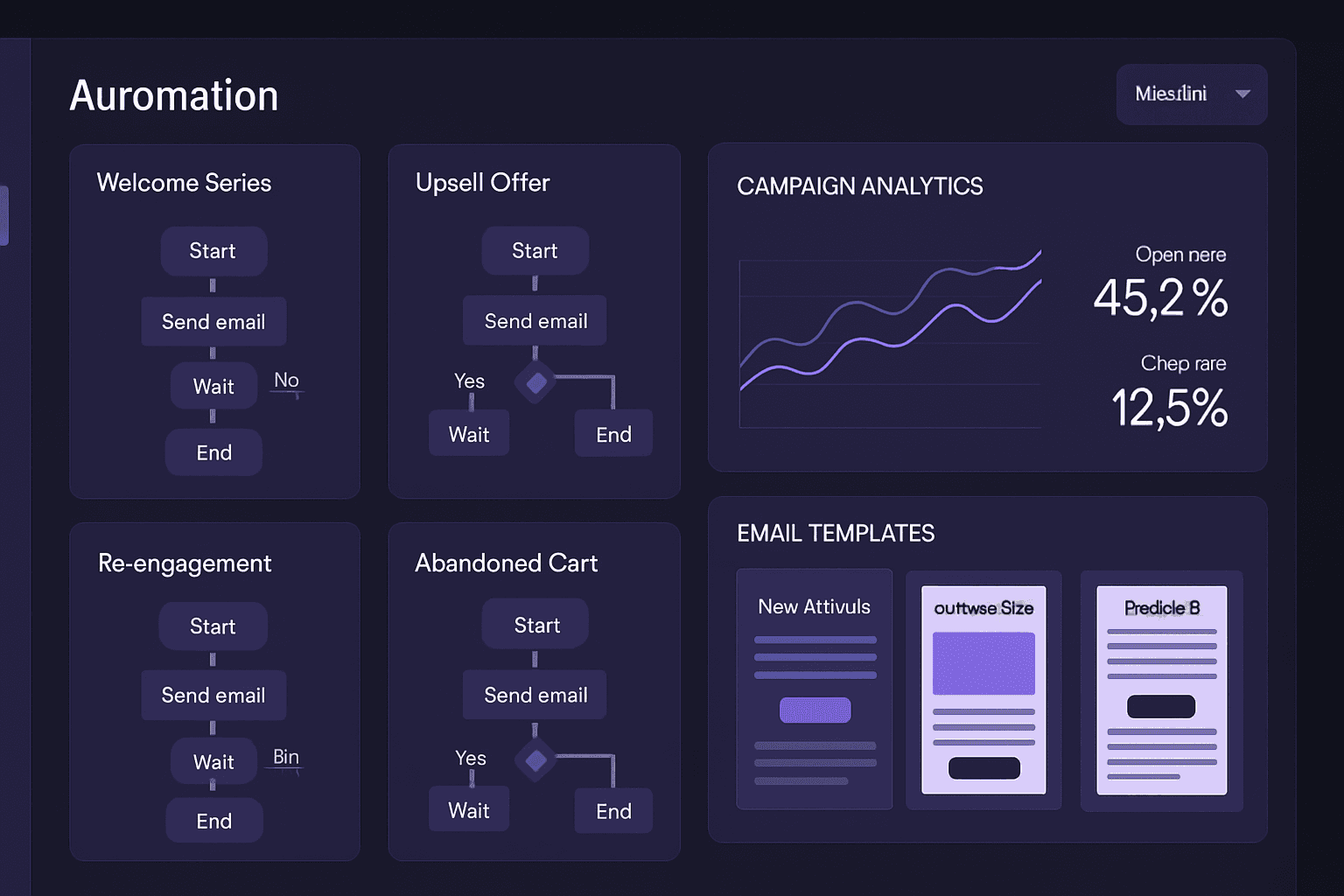The width and height of the screenshot is (1344, 896).
Task: Click the End node in Welcome Series
Action: point(213,452)
